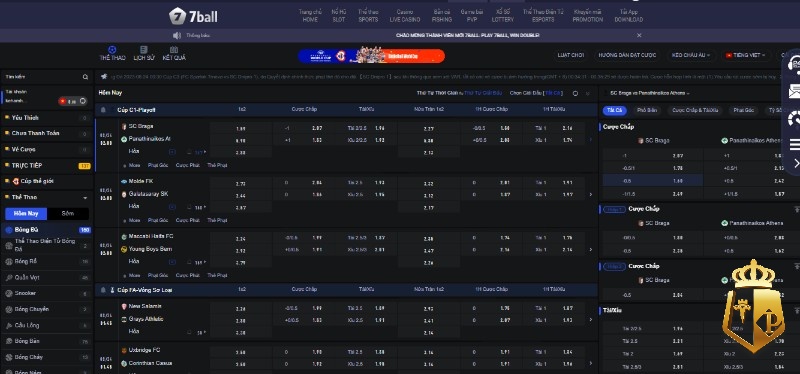Sort by Thứ Tự Giải Đấu
Viewport: 800px width, 374px height.
tap(483, 93)
